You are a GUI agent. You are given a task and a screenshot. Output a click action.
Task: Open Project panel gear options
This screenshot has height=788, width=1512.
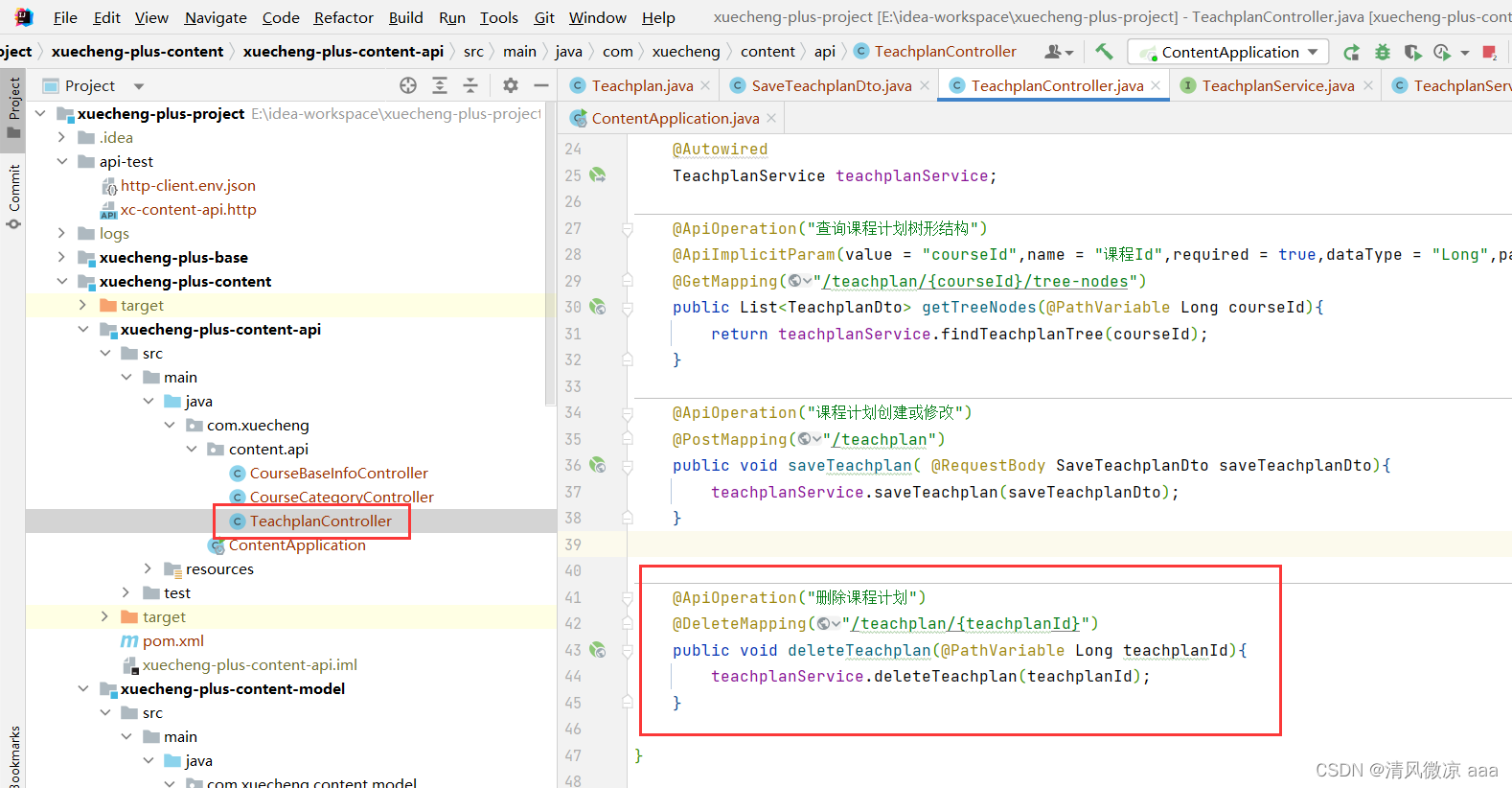coord(511,85)
